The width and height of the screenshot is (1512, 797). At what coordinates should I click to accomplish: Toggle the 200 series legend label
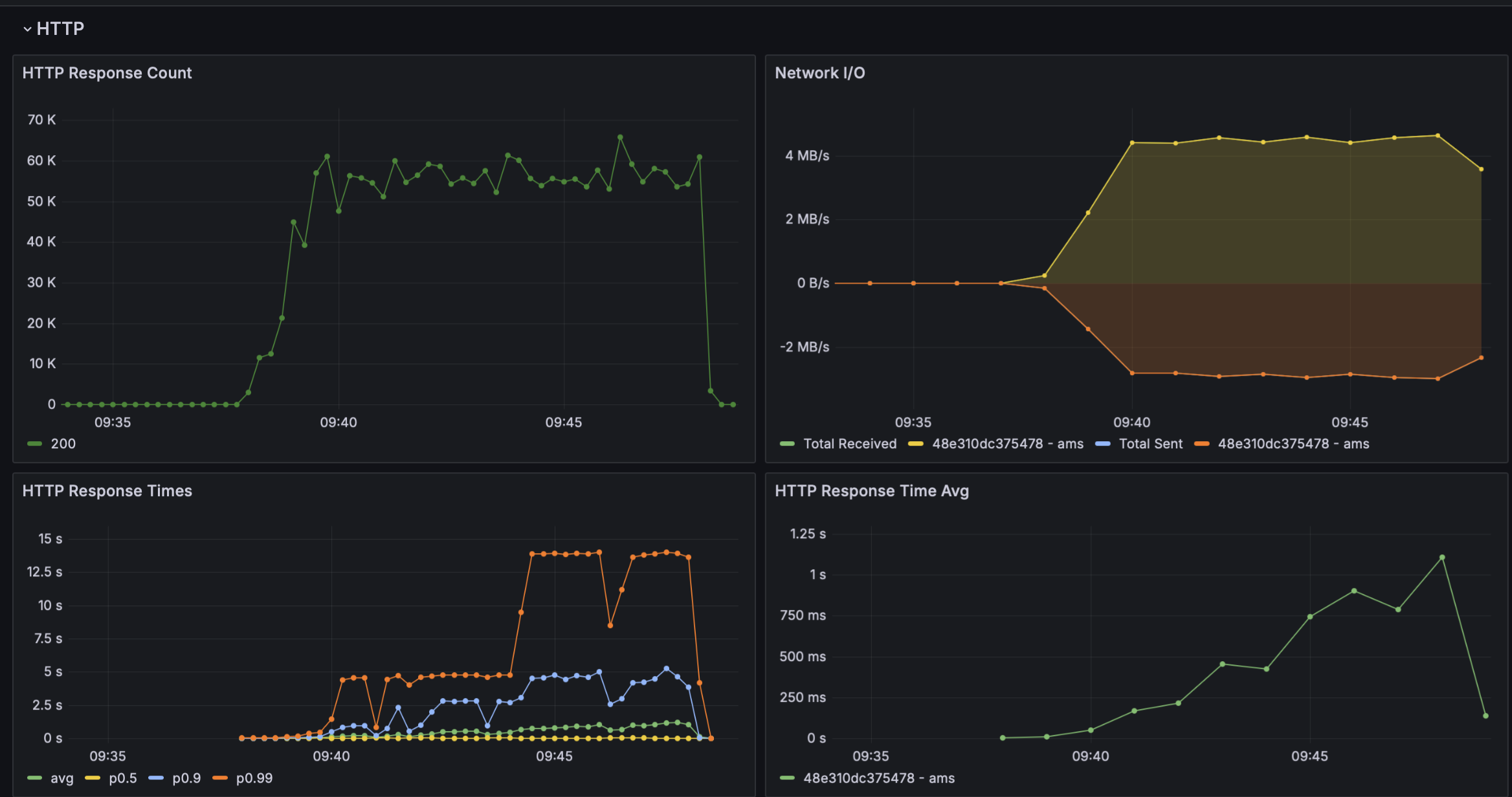pos(63,444)
